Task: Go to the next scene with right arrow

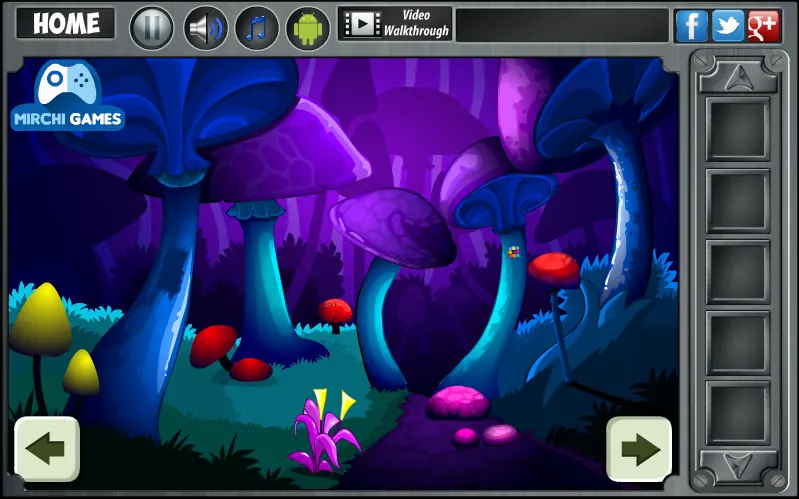Action: coord(639,449)
